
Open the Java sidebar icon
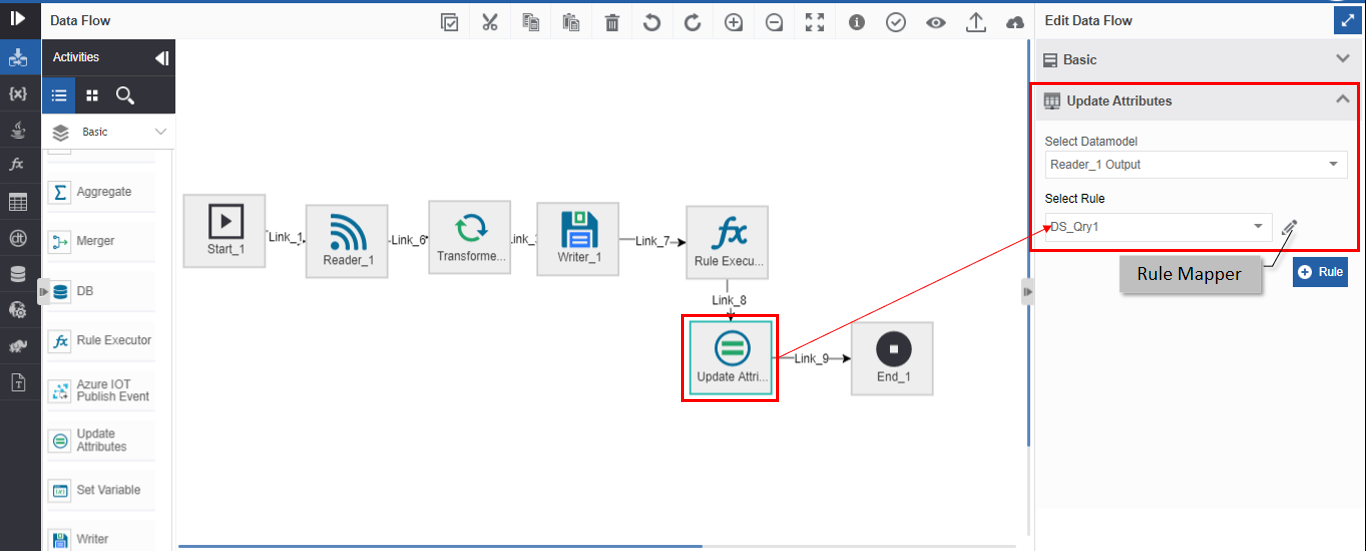17,129
